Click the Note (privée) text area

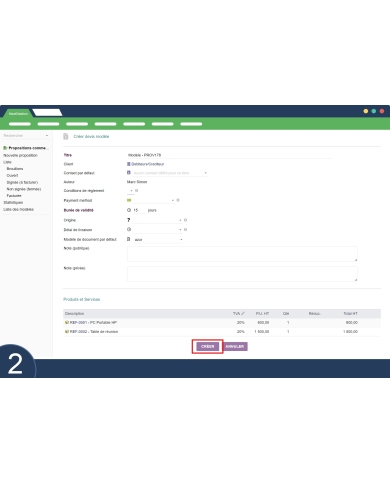pyautogui.click(x=242, y=274)
